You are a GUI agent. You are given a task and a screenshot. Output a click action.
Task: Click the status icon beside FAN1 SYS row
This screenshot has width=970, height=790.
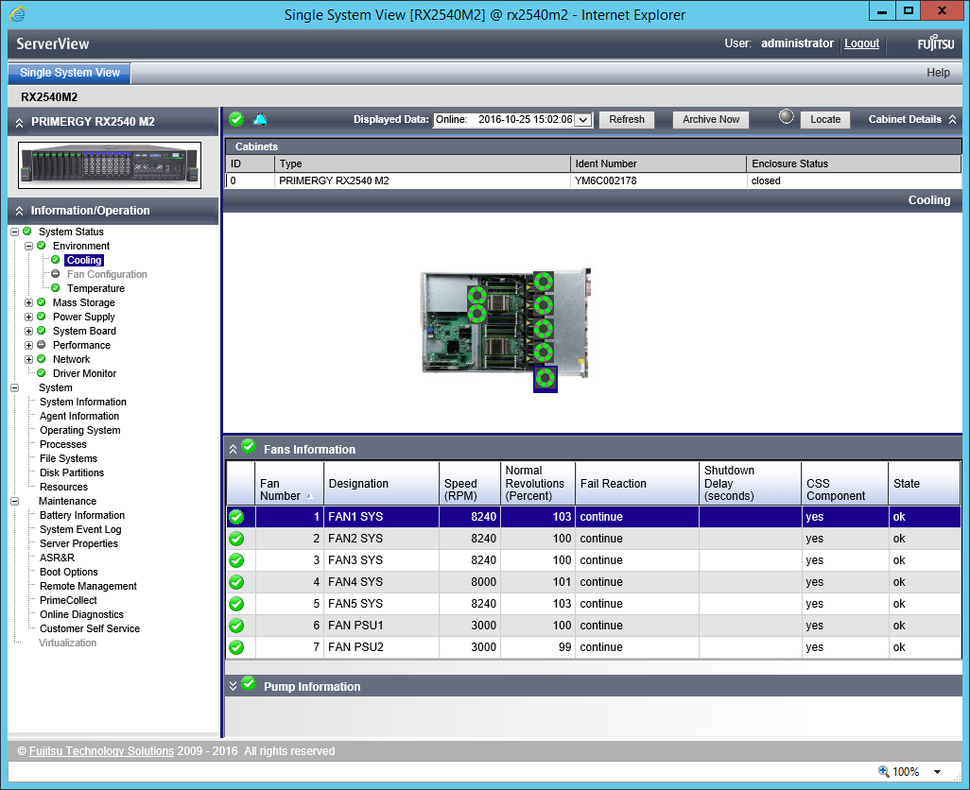236,517
